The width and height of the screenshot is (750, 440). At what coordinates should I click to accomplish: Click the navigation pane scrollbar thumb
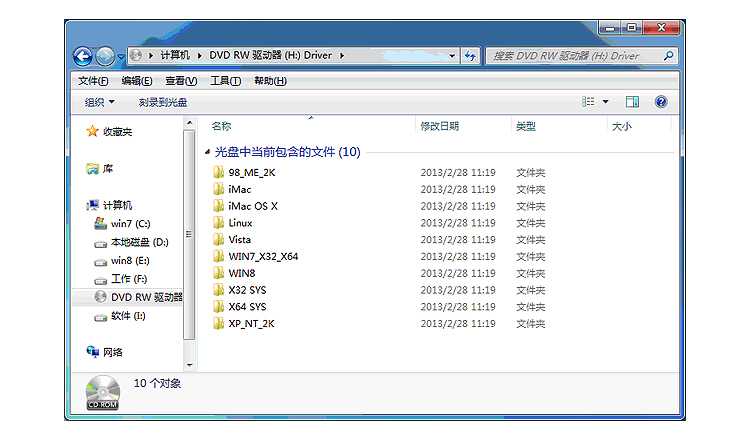(x=189, y=234)
